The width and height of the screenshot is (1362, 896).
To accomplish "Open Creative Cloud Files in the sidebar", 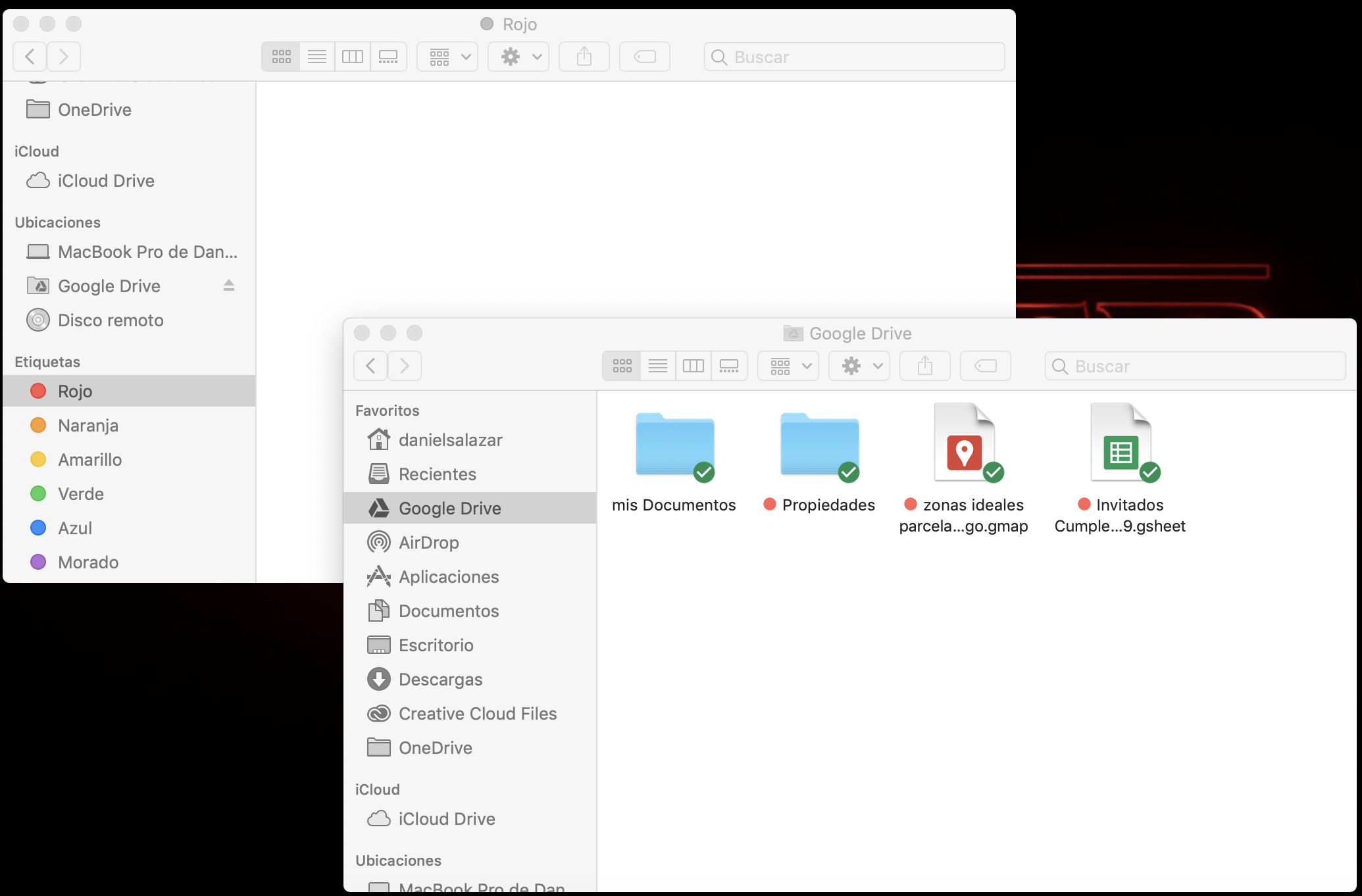I will tap(477, 714).
